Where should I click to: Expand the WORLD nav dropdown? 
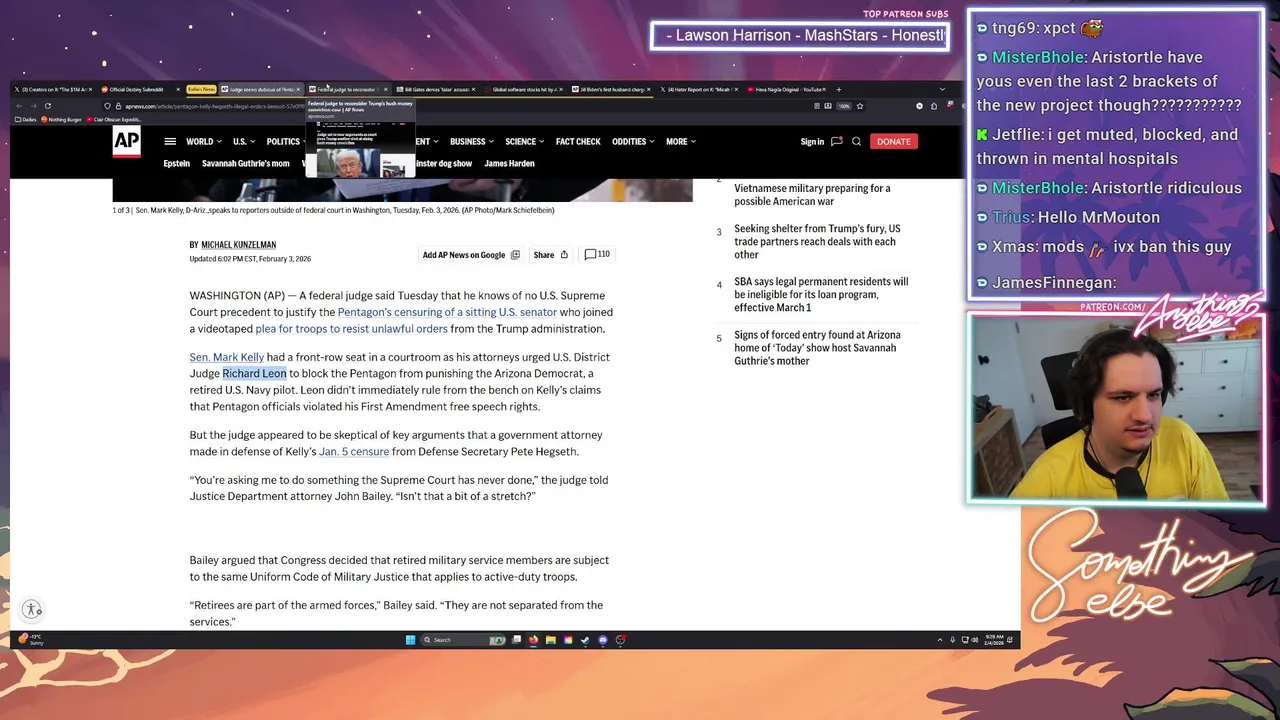pos(204,142)
